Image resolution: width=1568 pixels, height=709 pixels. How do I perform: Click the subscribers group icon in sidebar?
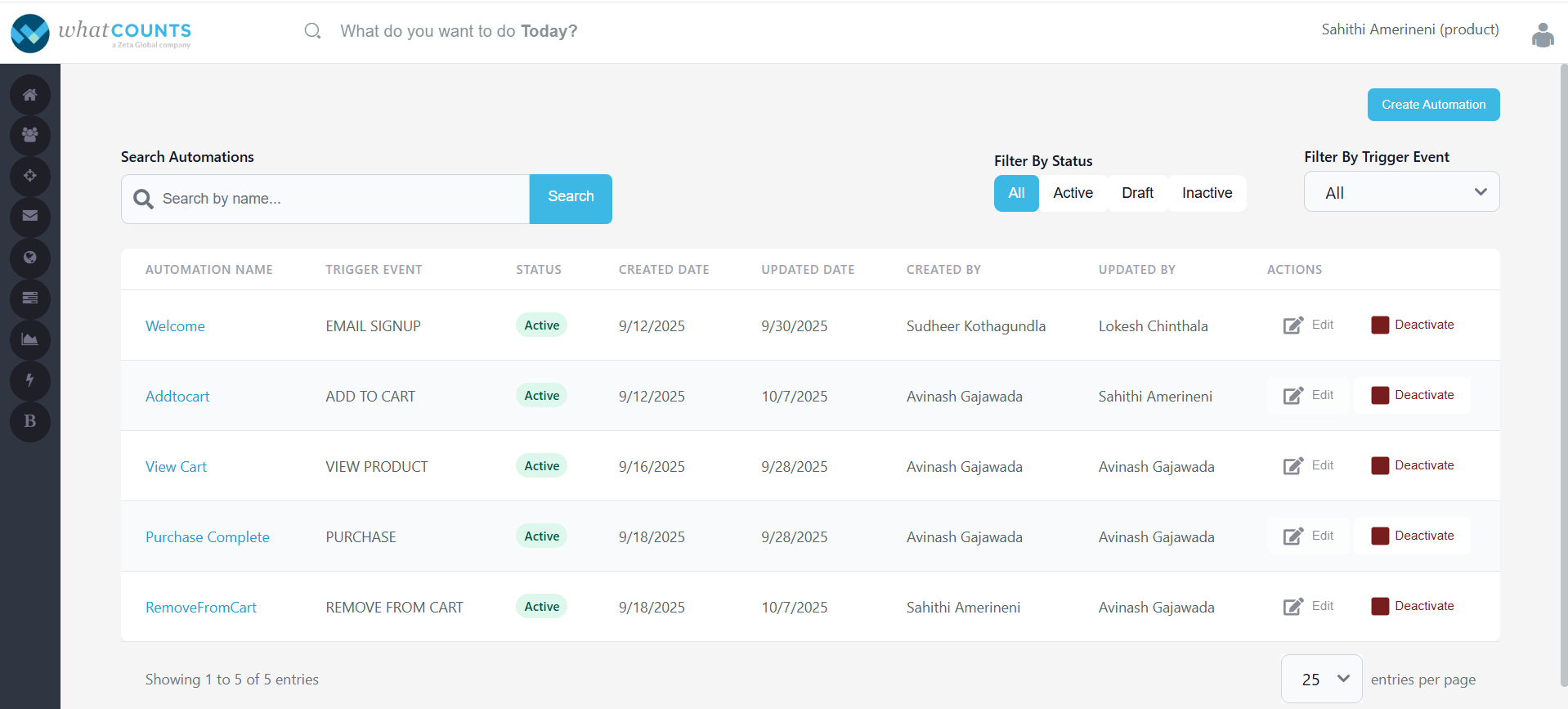point(30,135)
